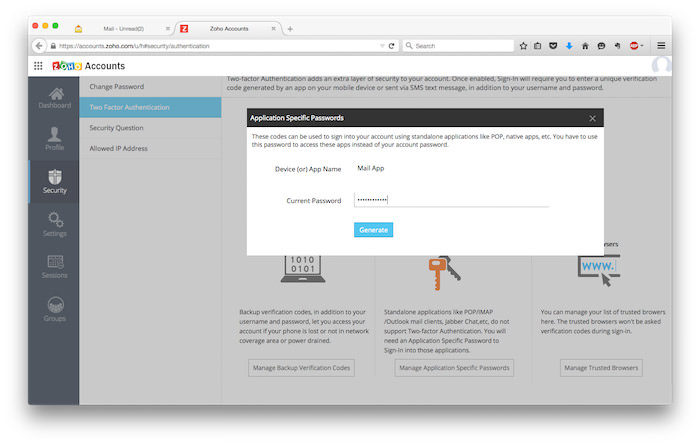Close the Application Specific Passwords dialog
Viewport: 700px width, 445px height.
click(592, 118)
